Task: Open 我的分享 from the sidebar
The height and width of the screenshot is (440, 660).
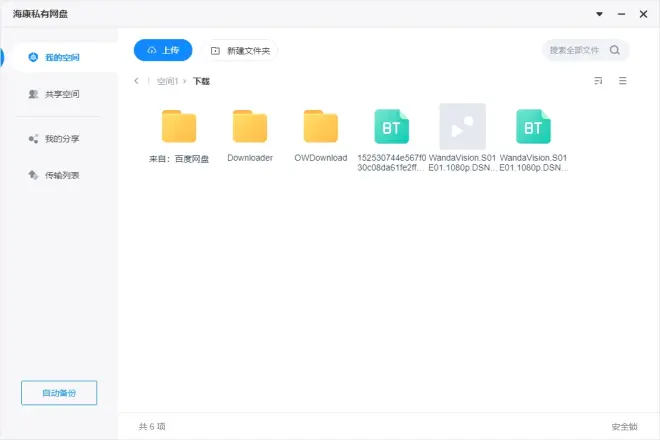Action: coord(60,138)
